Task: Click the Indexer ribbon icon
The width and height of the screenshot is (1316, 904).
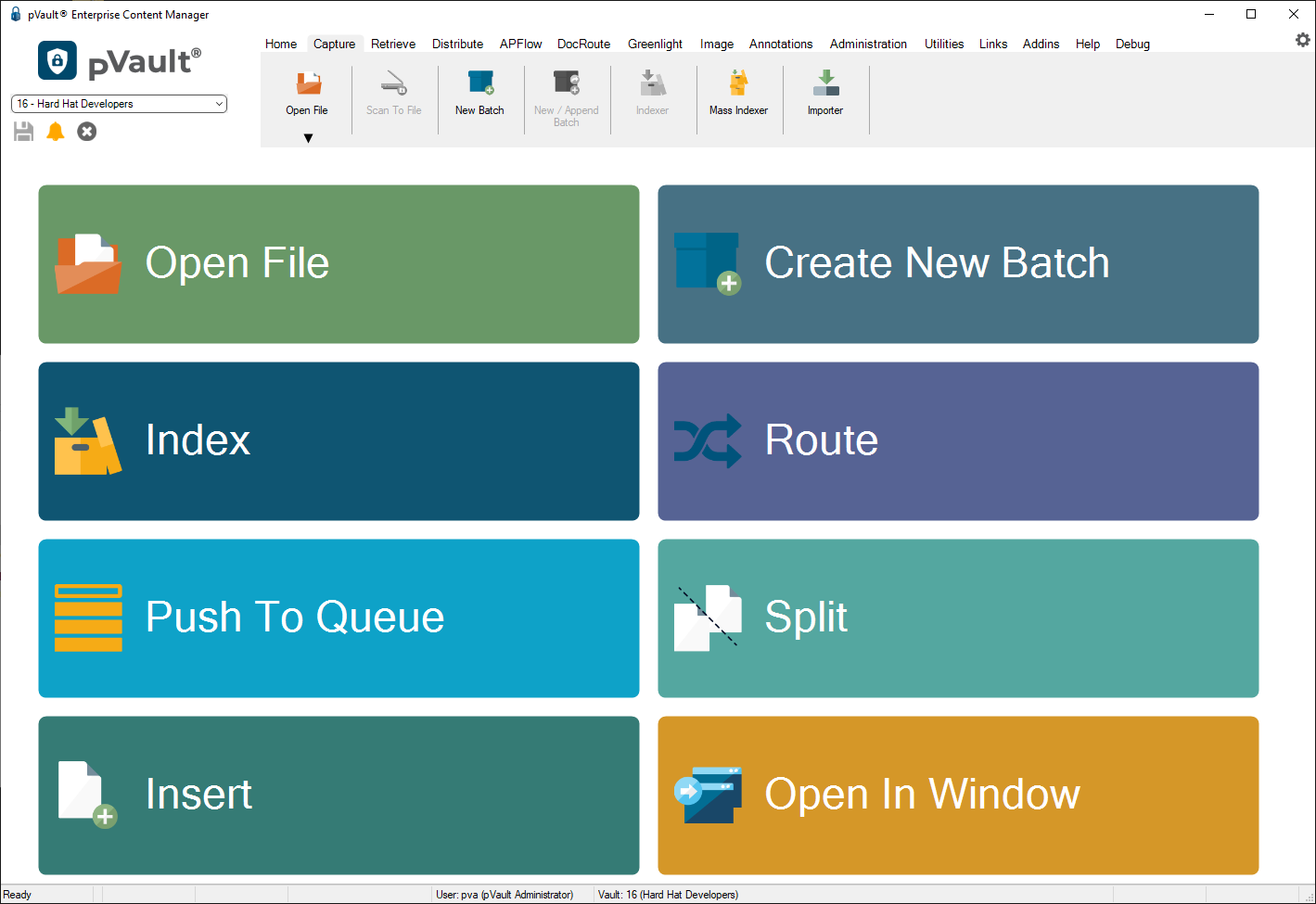Action: pyautogui.click(x=653, y=83)
